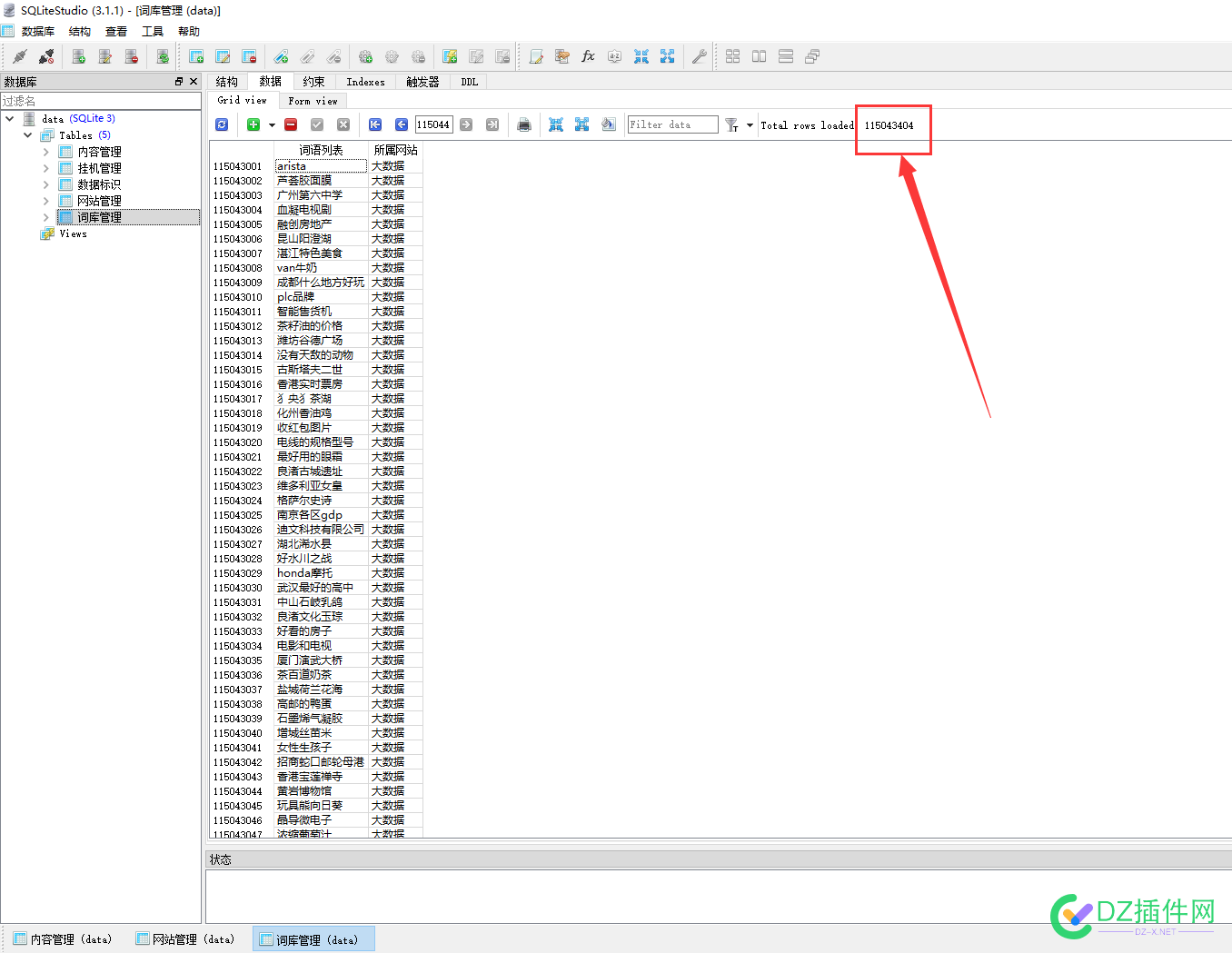This screenshot has height=953, width=1232.
Task: Open configuration wrench icon
Action: (x=699, y=56)
